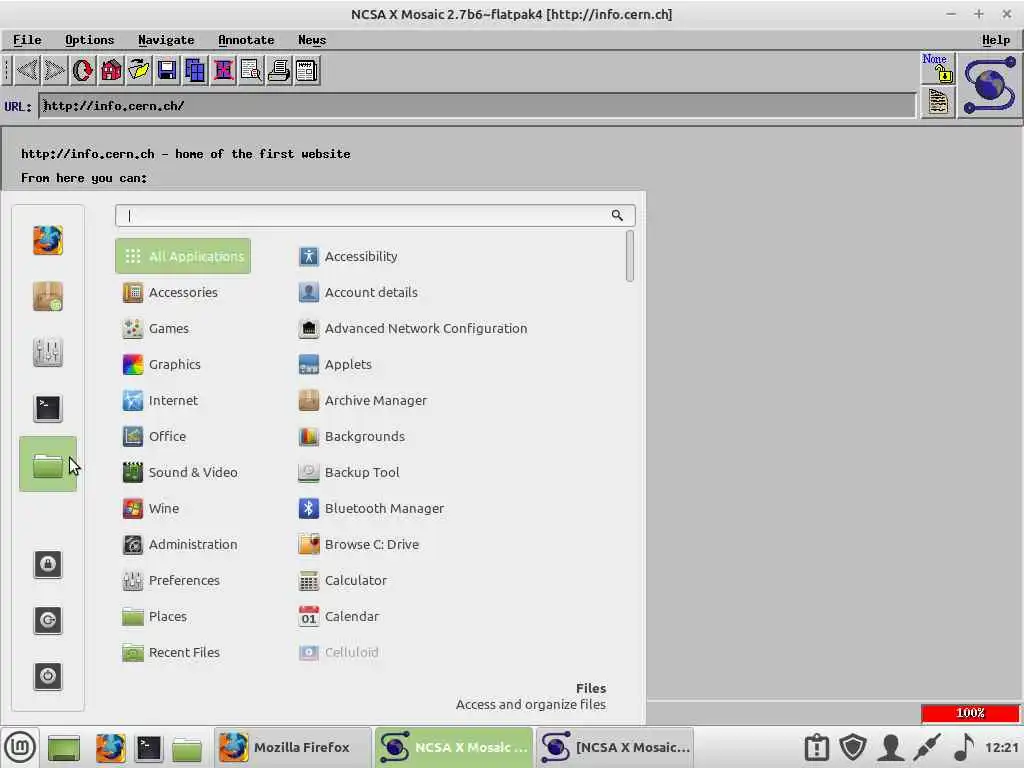1024x768 pixels.
Task: Open newsgroups with the newspaper icon
Action: tap(306, 70)
